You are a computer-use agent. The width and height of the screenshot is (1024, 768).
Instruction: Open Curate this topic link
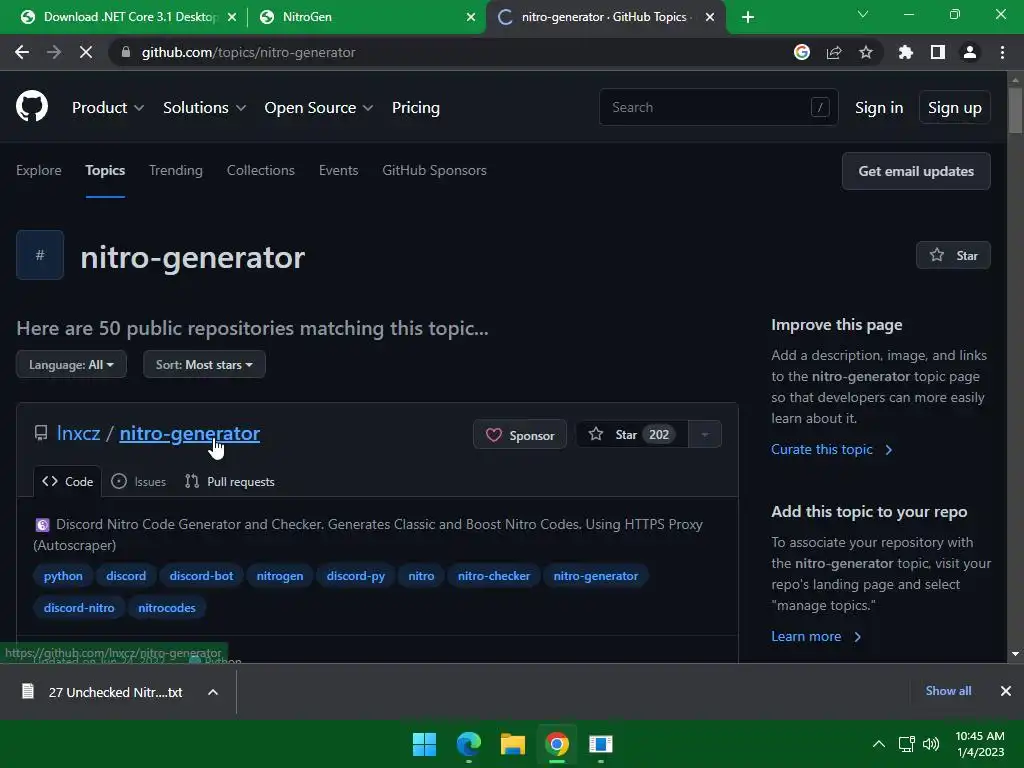[831, 449]
